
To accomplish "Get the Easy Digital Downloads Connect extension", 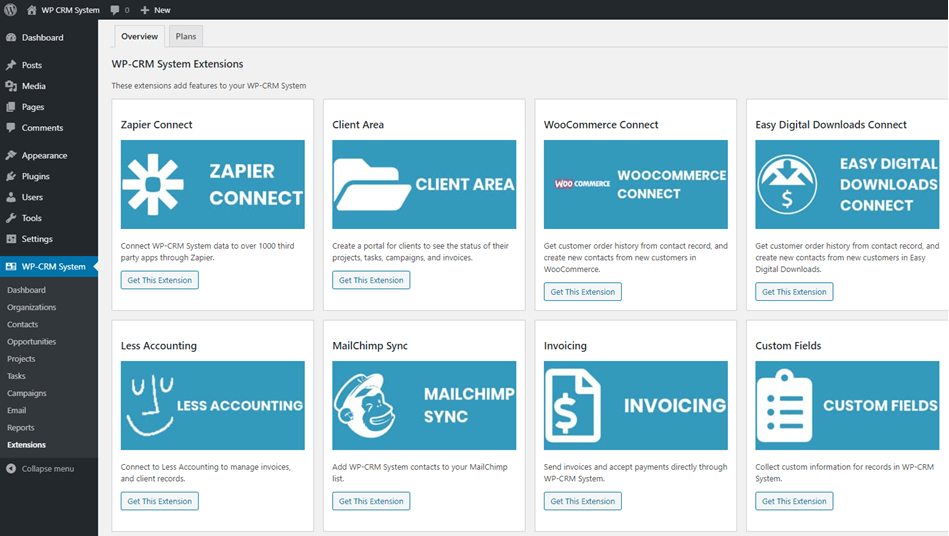I will point(794,292).
